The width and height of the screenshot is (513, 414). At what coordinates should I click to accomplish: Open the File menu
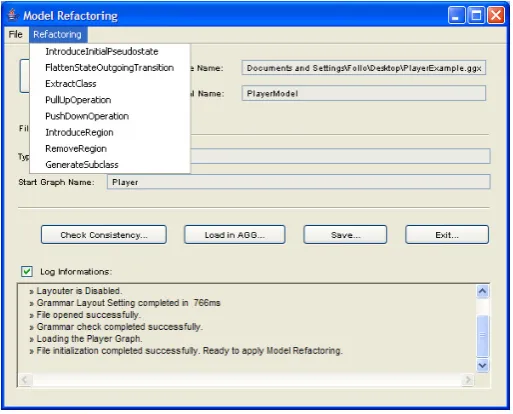point(16,34)
